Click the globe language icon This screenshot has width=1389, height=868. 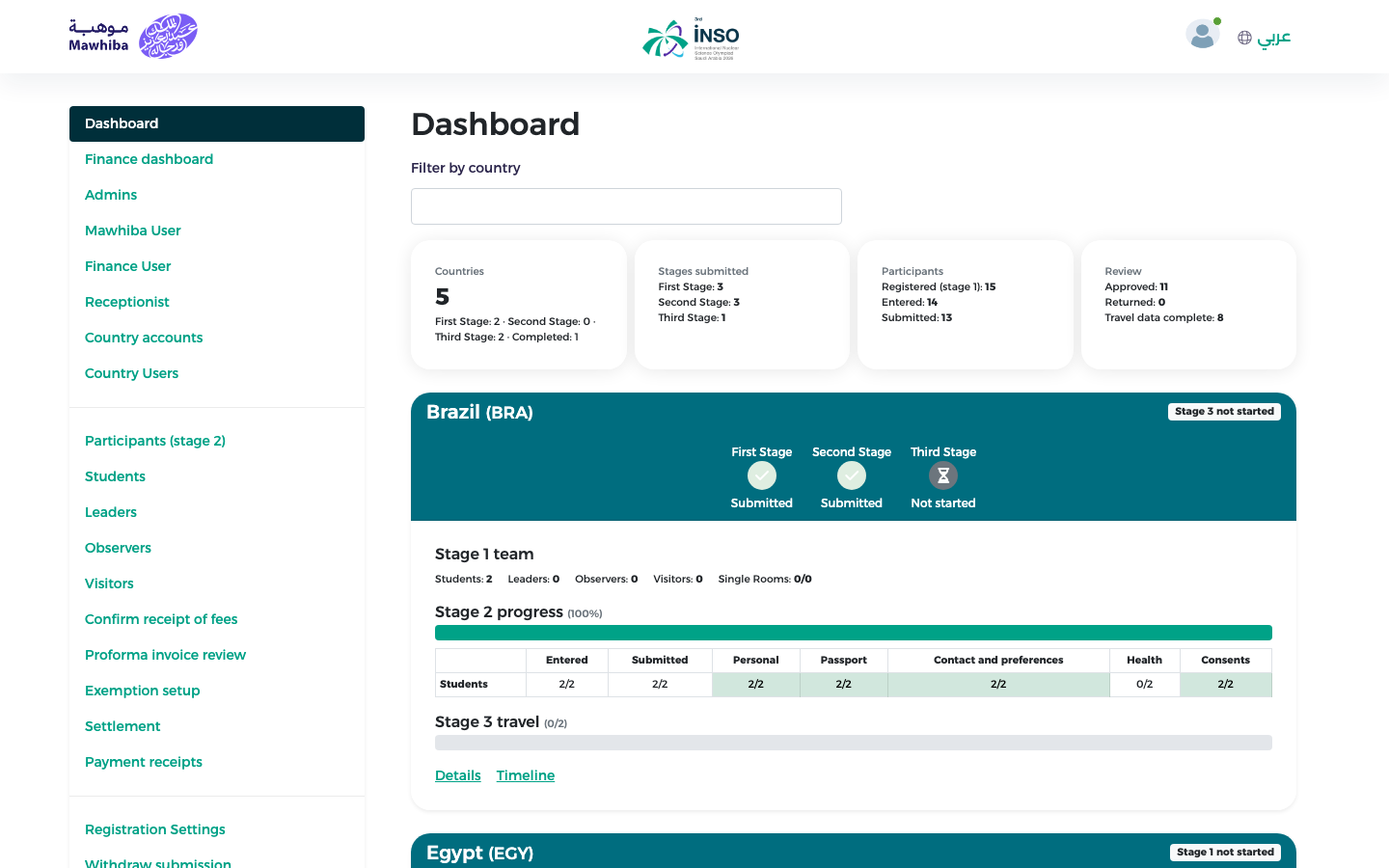(1244, 38)
